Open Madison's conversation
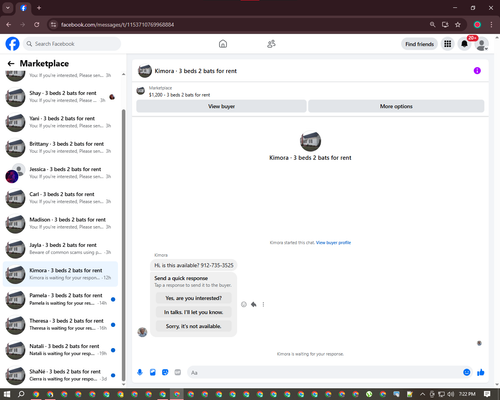 tap(60, 223)
